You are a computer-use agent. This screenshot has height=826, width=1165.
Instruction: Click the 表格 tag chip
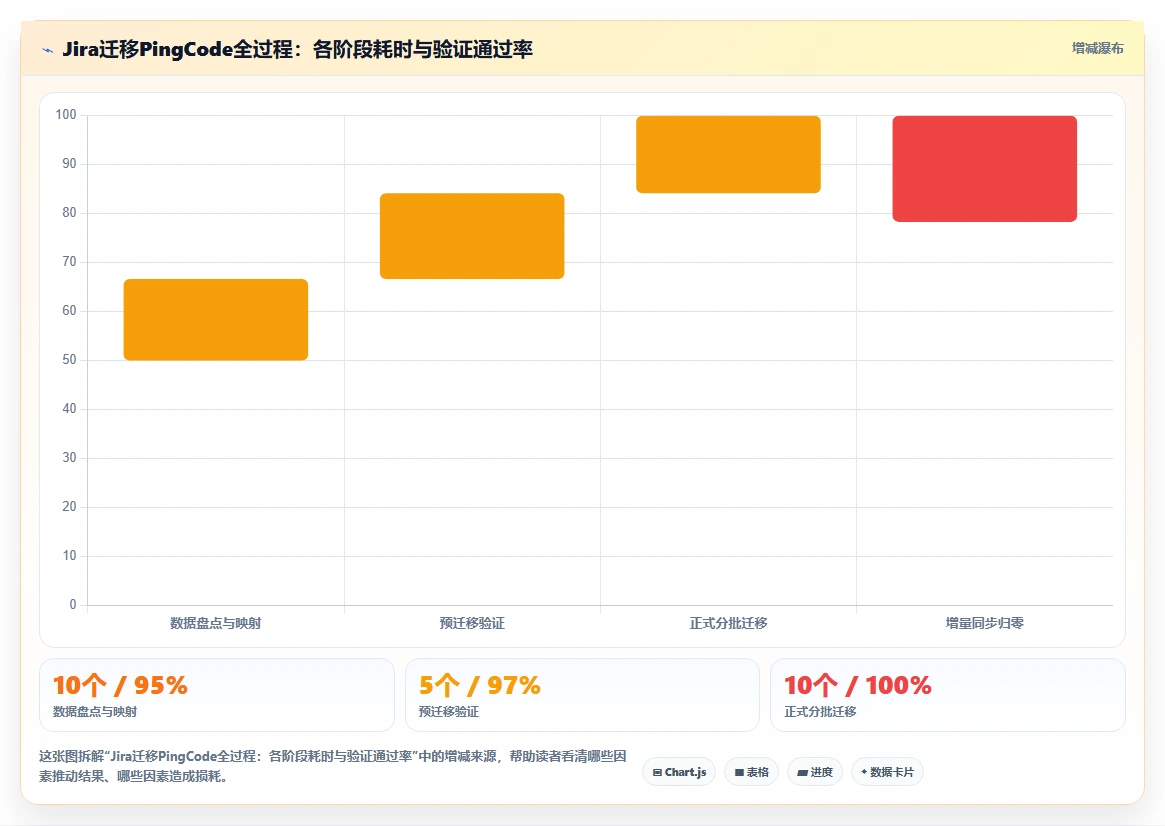pos(751,772)
